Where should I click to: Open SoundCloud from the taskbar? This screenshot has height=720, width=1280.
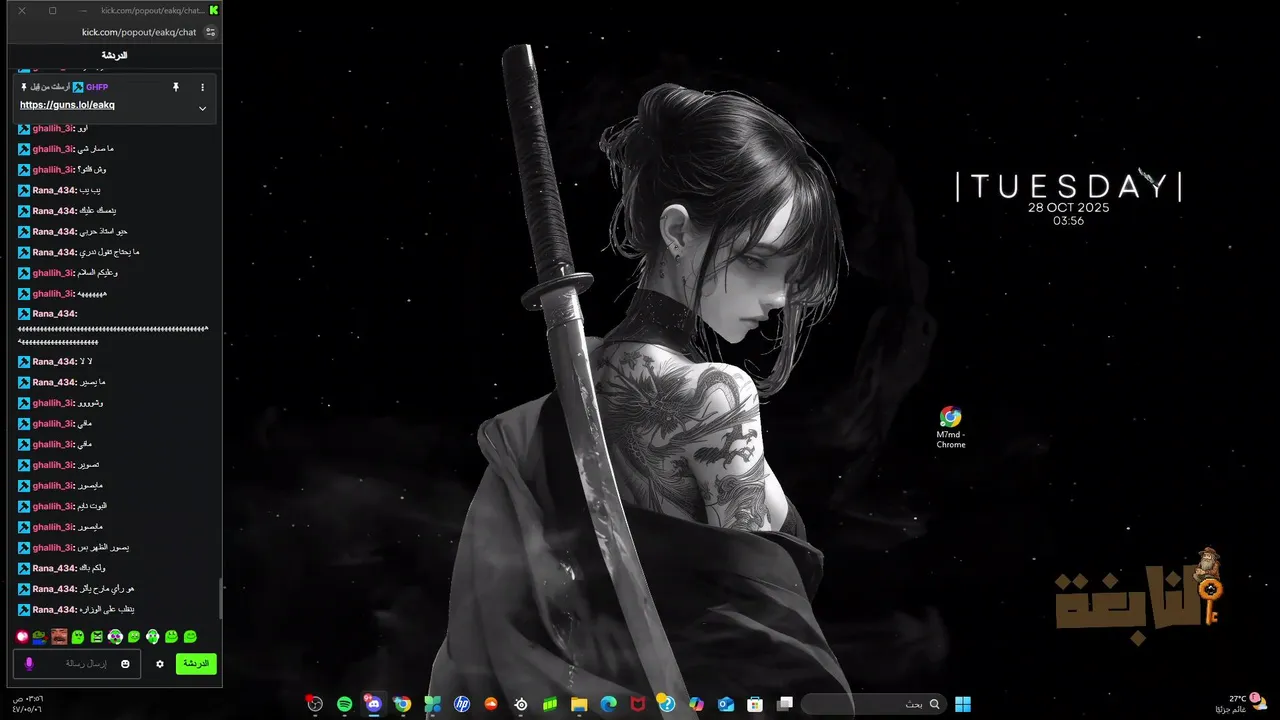pyautogui.click(x=490, y=704)
